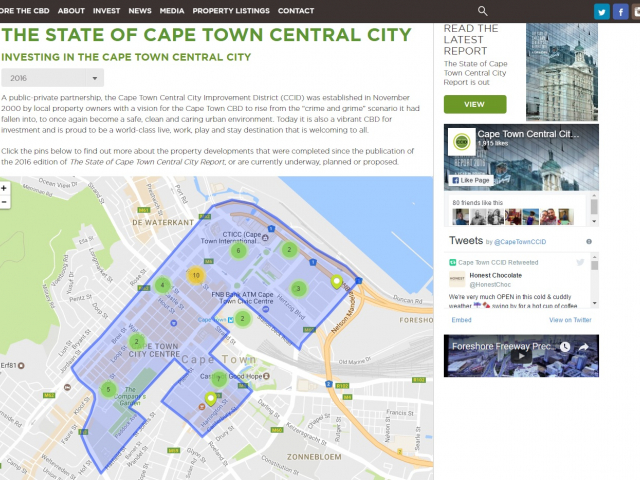Click the Embed link
Viewport: 640px width, 480px height.
tap(461, 320)
